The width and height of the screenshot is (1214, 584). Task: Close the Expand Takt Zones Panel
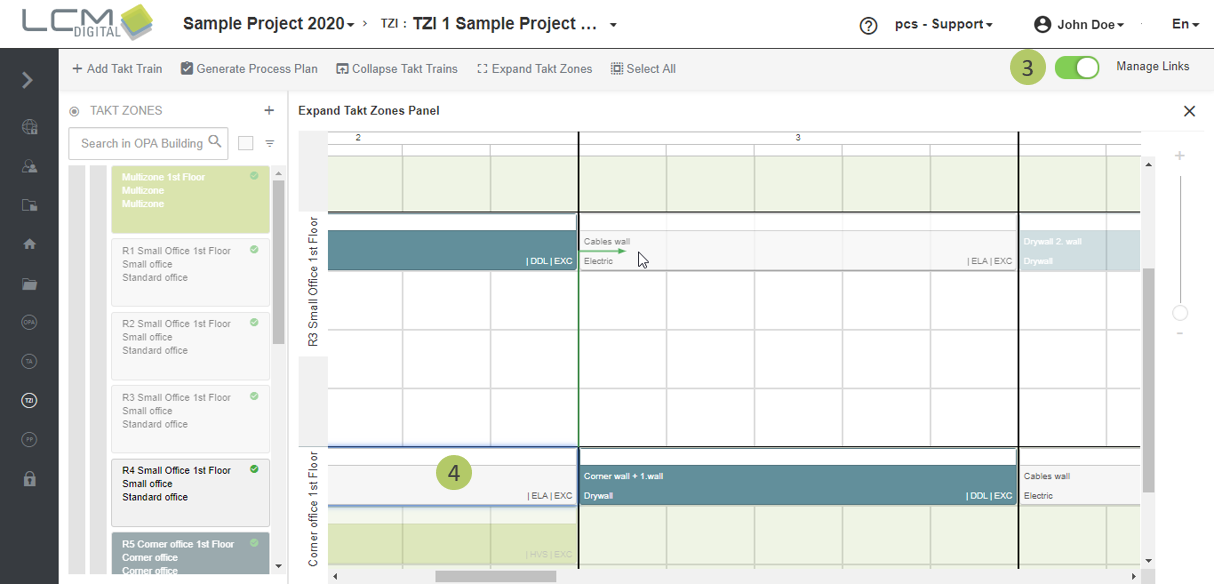tap(1189, 111)
